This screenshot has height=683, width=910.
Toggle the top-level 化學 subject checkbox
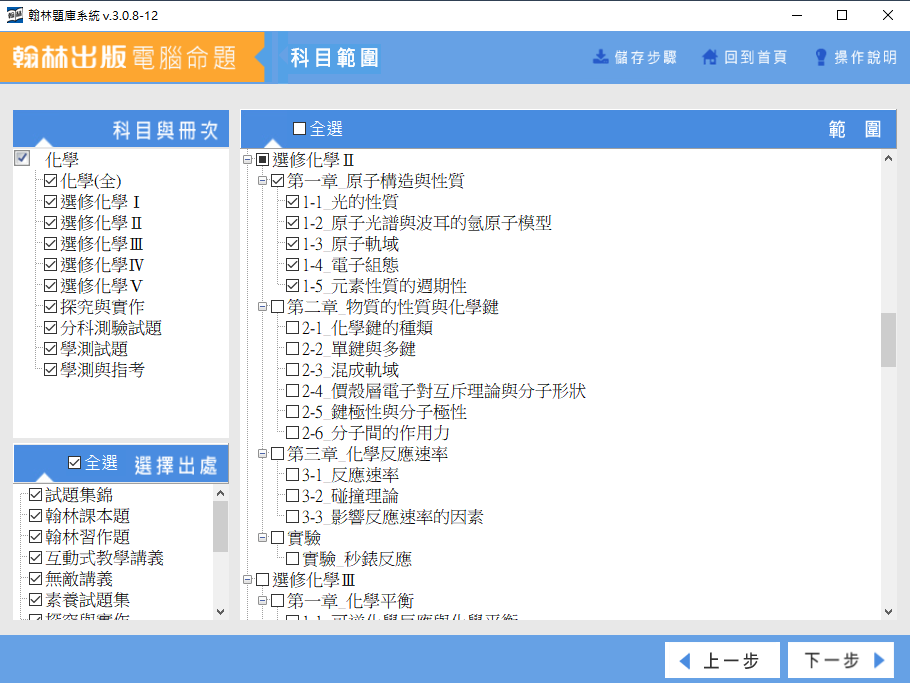(x=22, y=158)
